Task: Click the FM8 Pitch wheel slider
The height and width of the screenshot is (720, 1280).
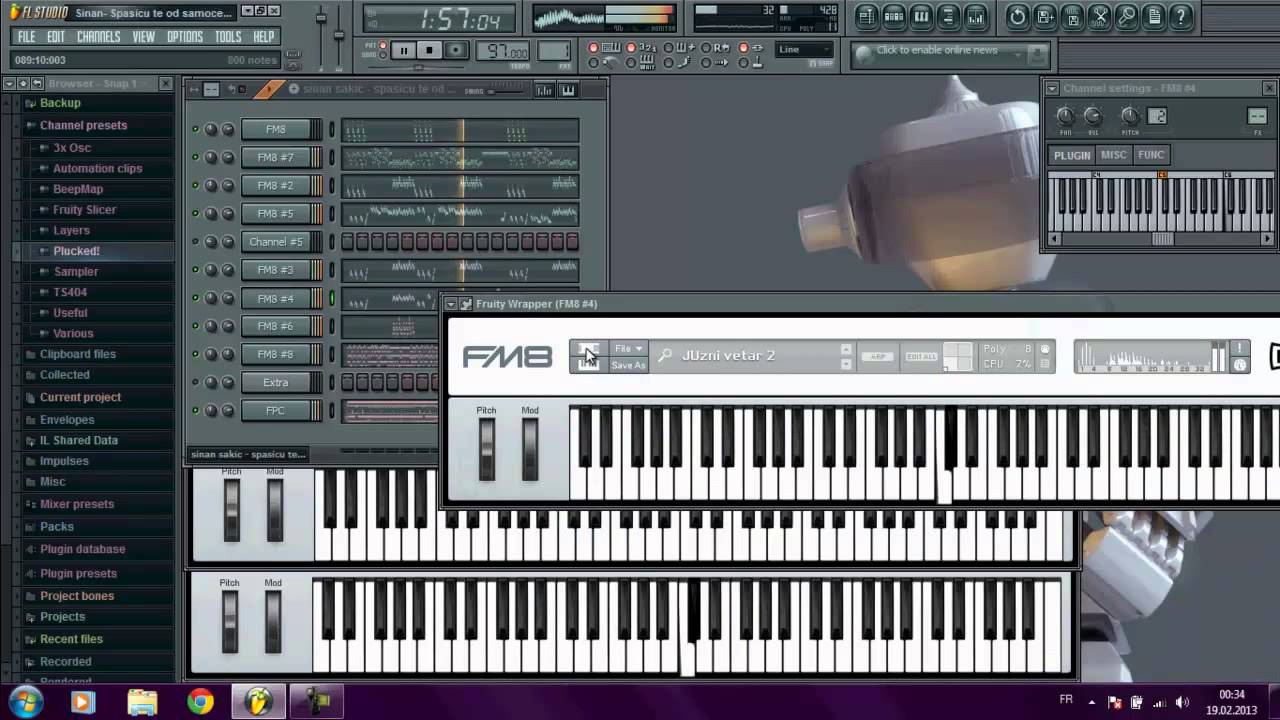Action: point(486,449)
